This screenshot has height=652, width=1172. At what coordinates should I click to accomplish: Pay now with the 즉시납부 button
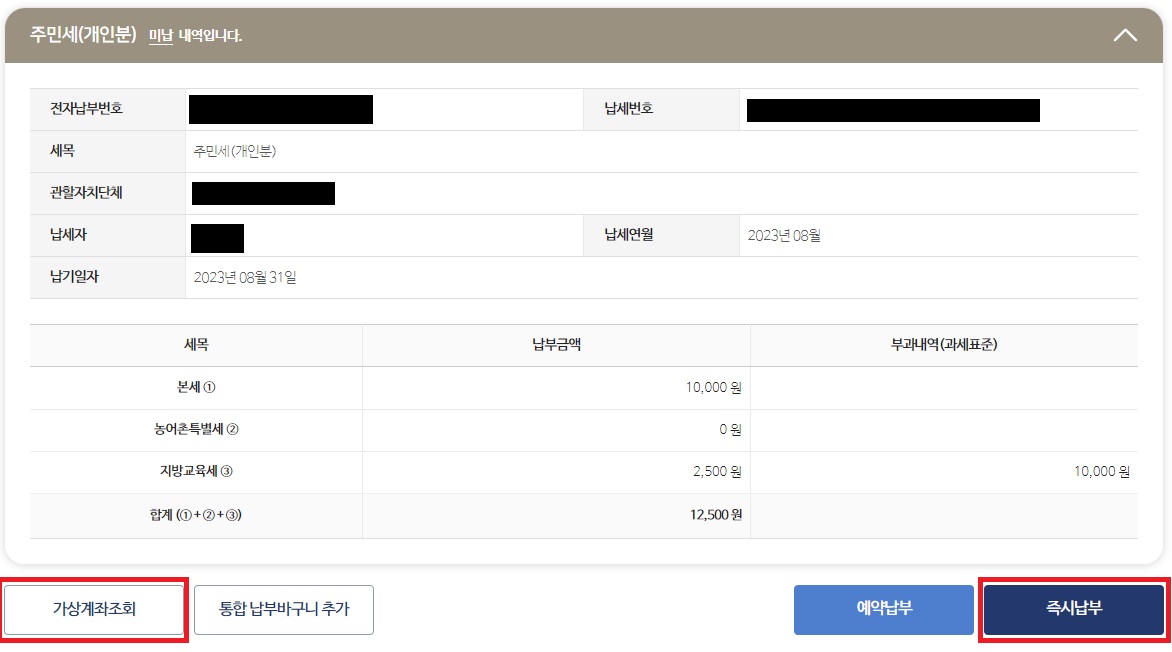pyautogui.click(x=1074, y=609)
